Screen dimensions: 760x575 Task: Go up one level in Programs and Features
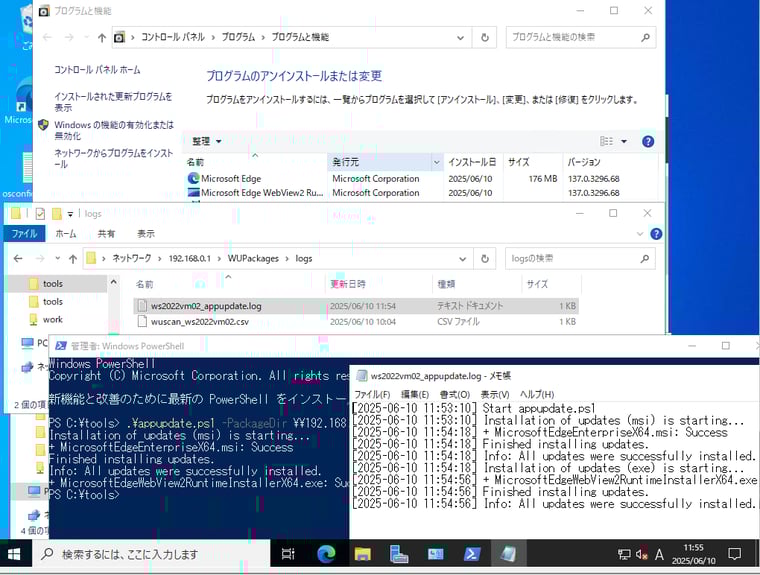pos(102,37)
